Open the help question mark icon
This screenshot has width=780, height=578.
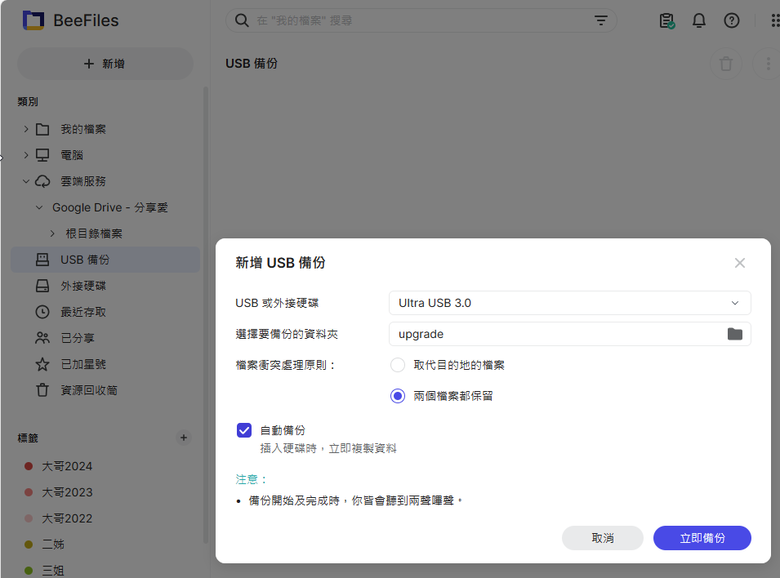click(x=731, y=20)
